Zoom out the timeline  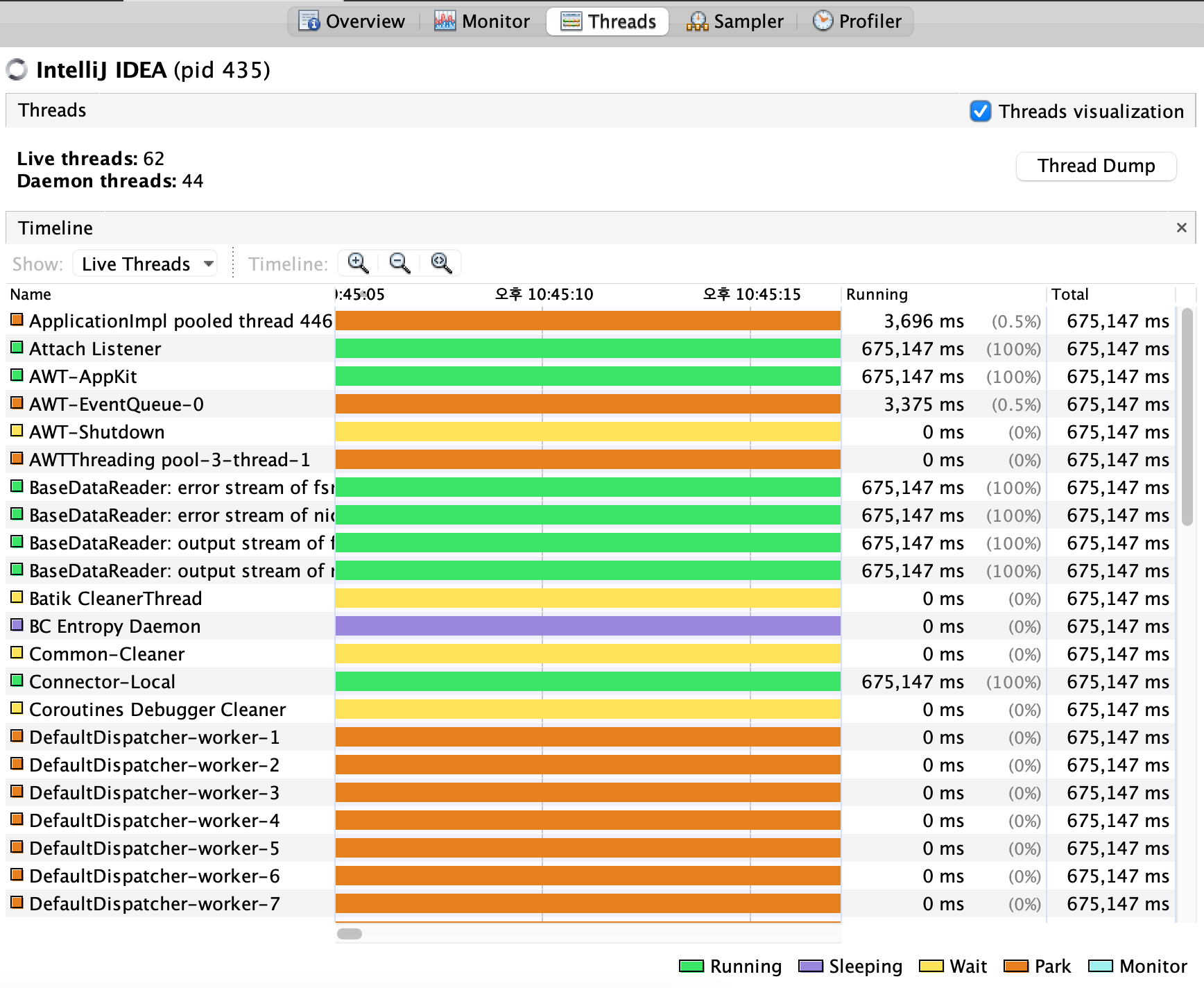(x=399, y=263)
